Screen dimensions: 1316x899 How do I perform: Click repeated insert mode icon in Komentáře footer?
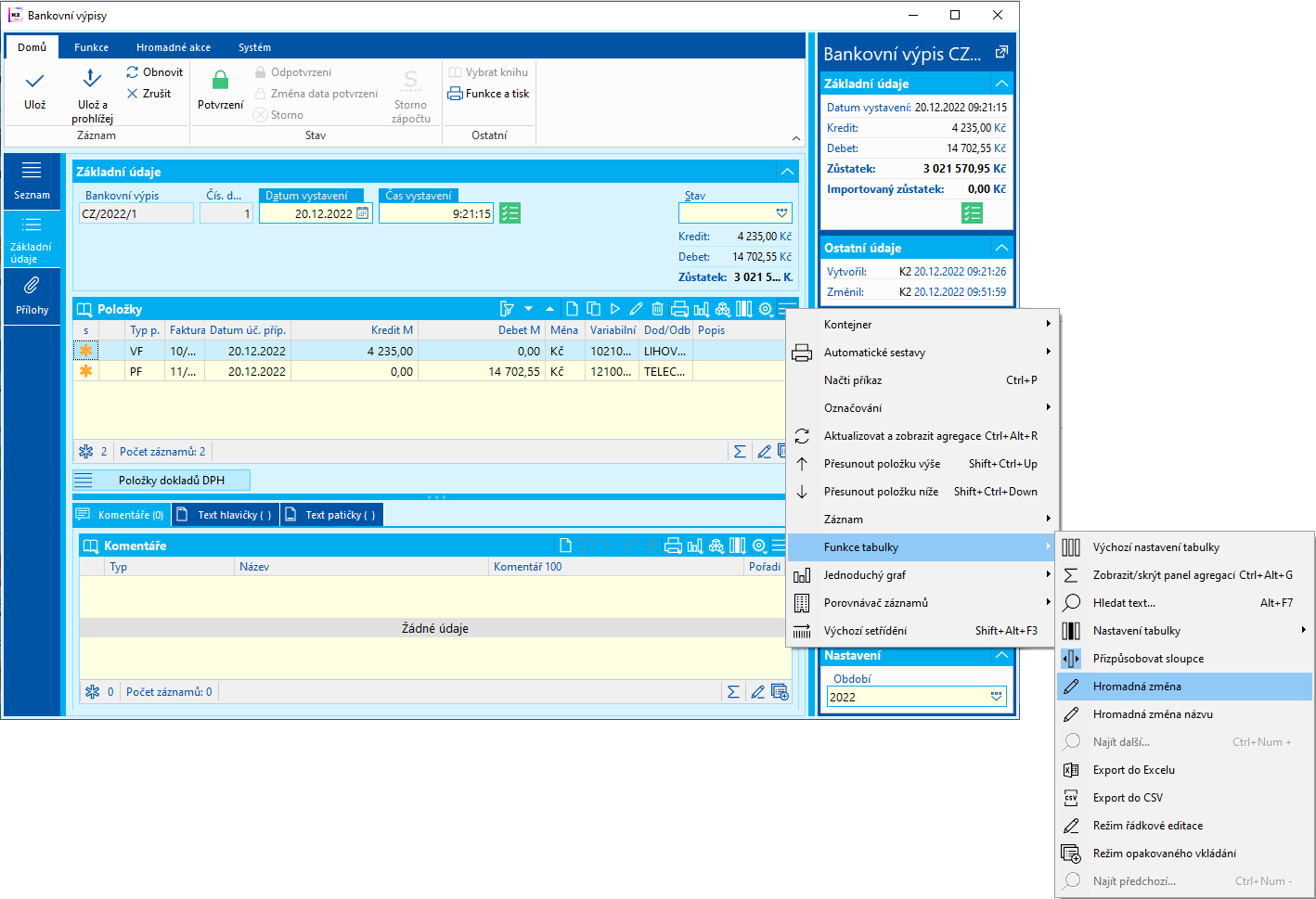click(780, 692)
